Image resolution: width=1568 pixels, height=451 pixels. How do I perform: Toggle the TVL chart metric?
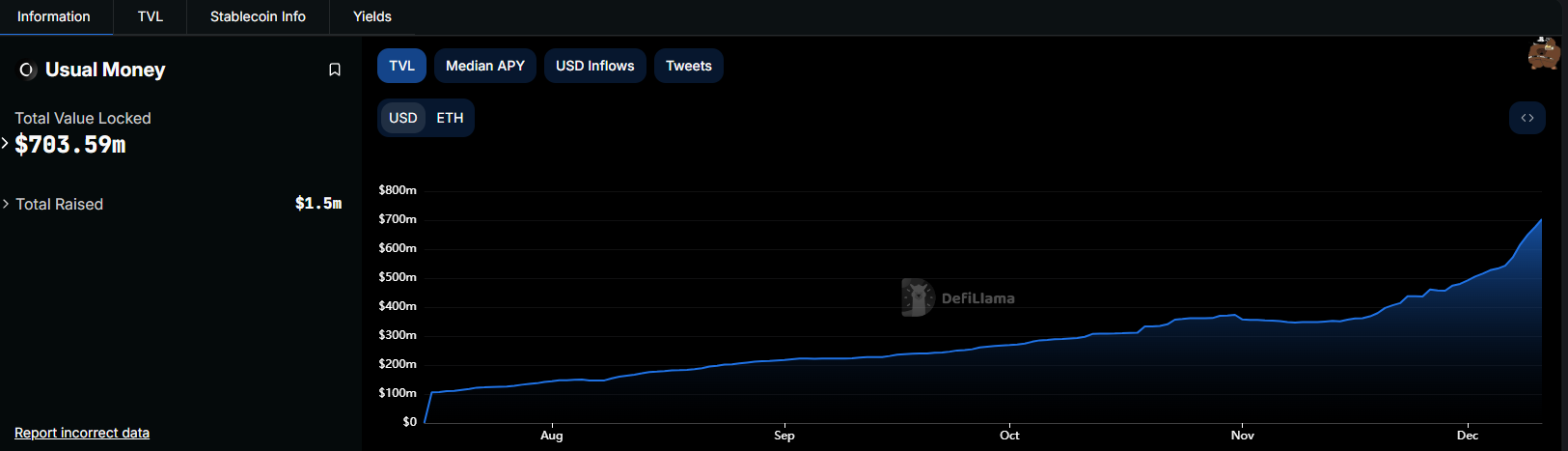402,66
